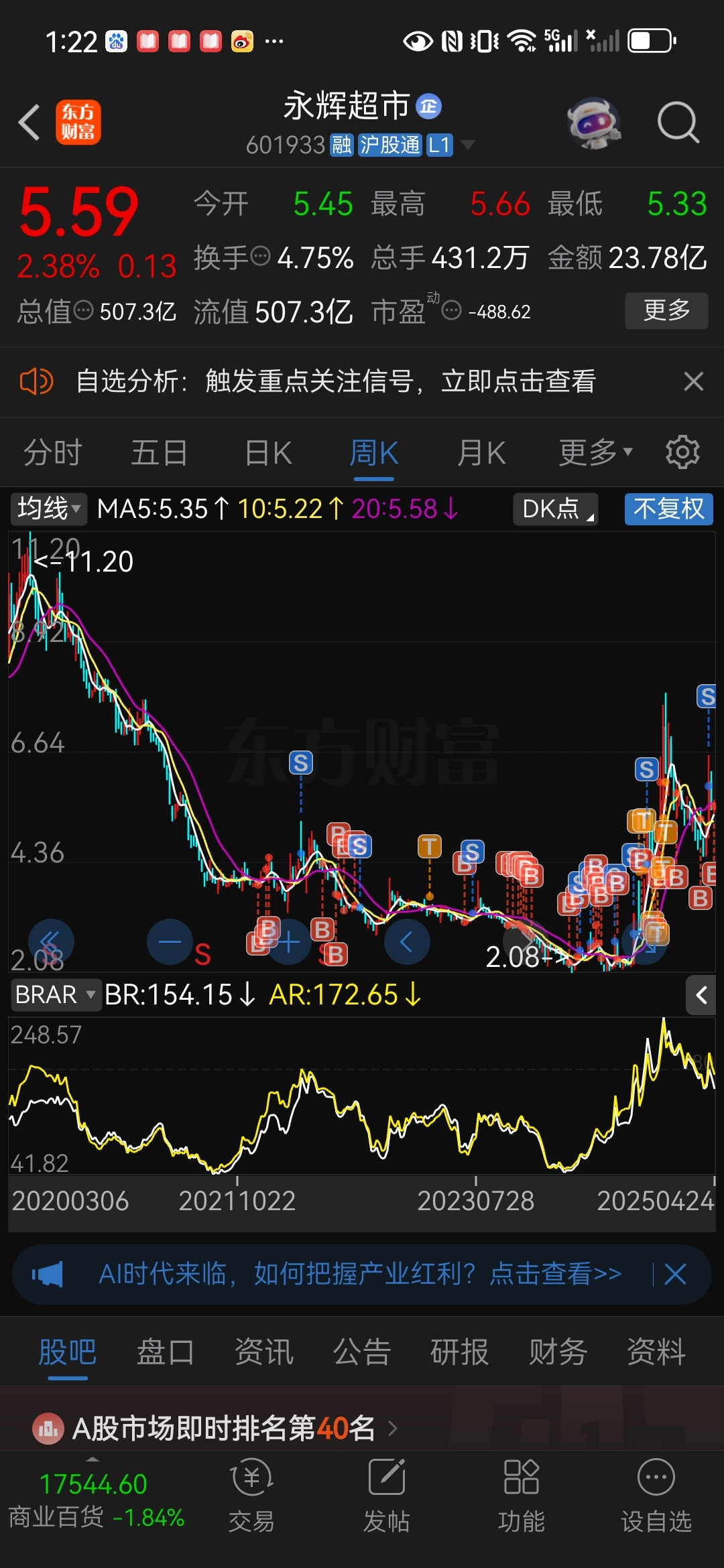Select the 股吧 tab
Screen dimensions: 724x1568
click(67, 1352)
